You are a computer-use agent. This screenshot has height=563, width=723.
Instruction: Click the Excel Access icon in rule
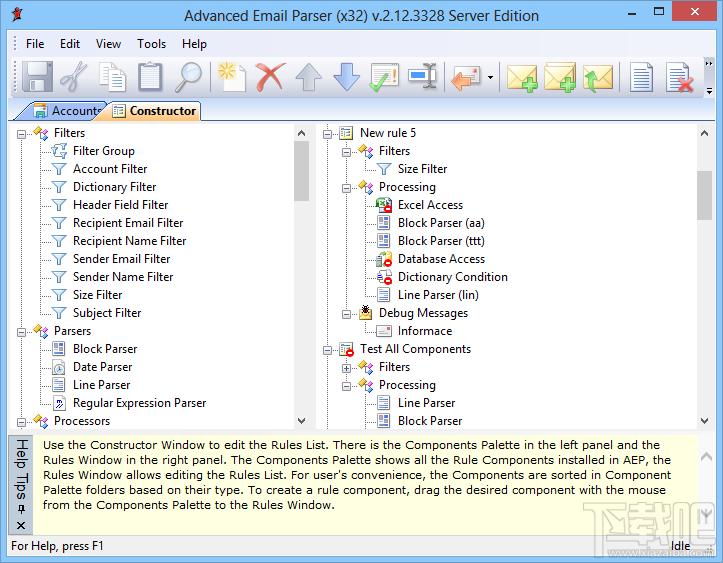click(384, 205)
